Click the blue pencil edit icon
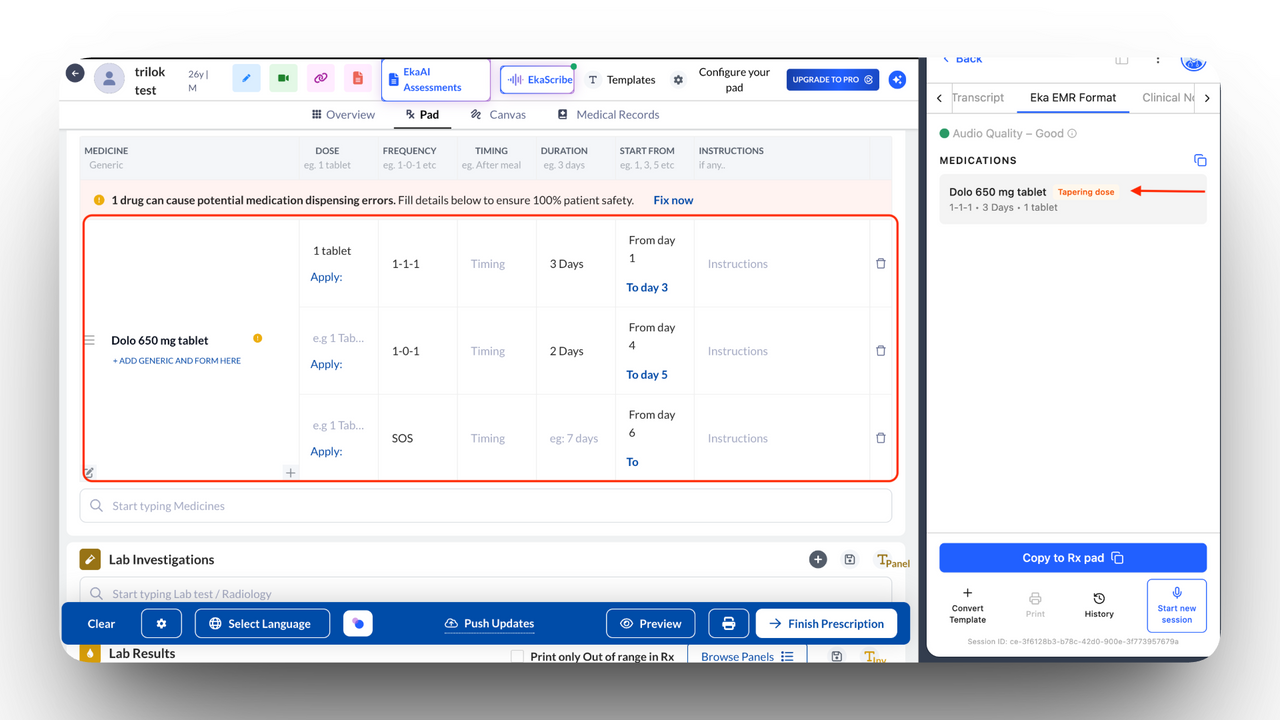The height and width of the screenshot is (720, 1280). pyautogui.click(x=246, y=78)
